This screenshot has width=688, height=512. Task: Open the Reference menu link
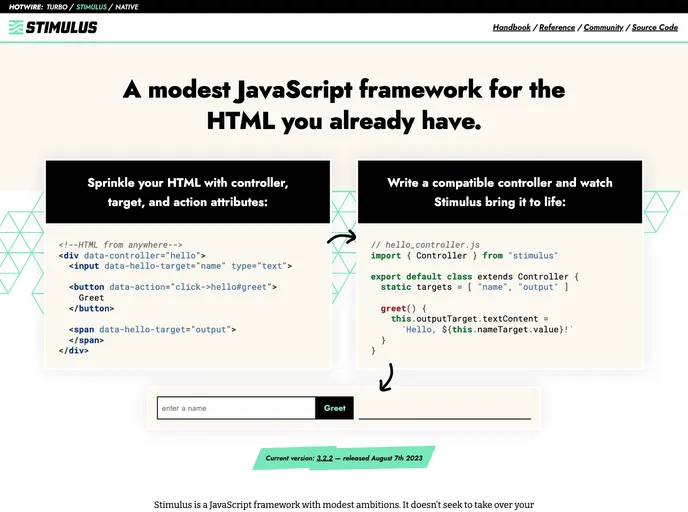coord(557,27)
